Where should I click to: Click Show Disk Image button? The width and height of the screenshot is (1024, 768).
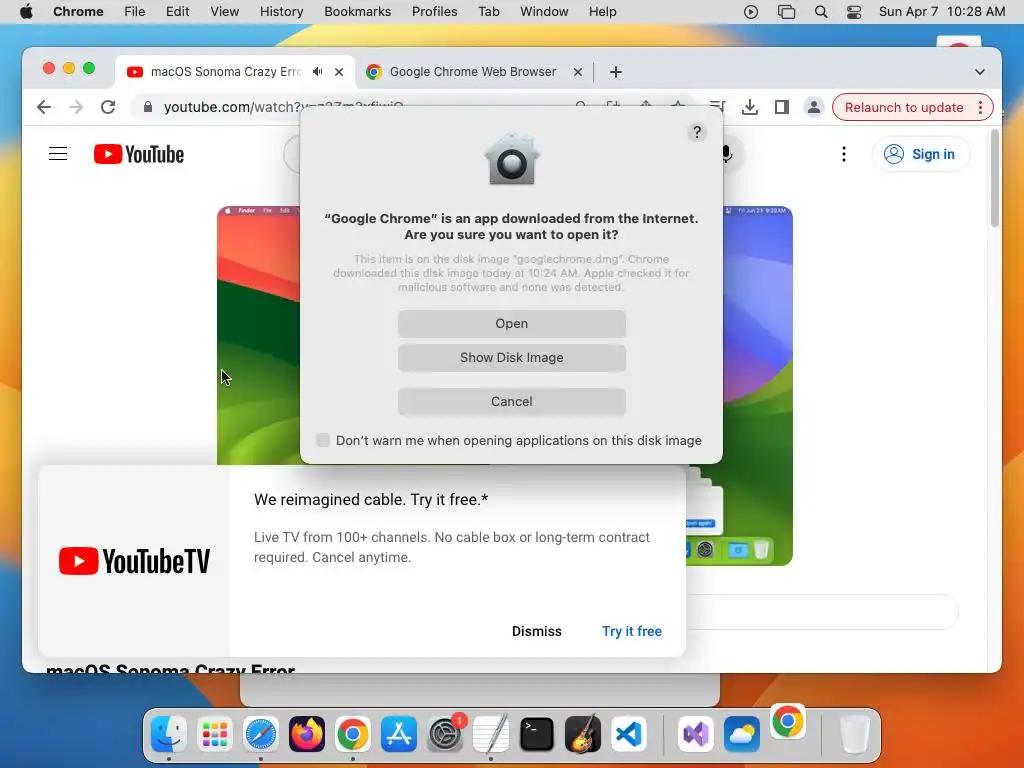tap(511, 357)
